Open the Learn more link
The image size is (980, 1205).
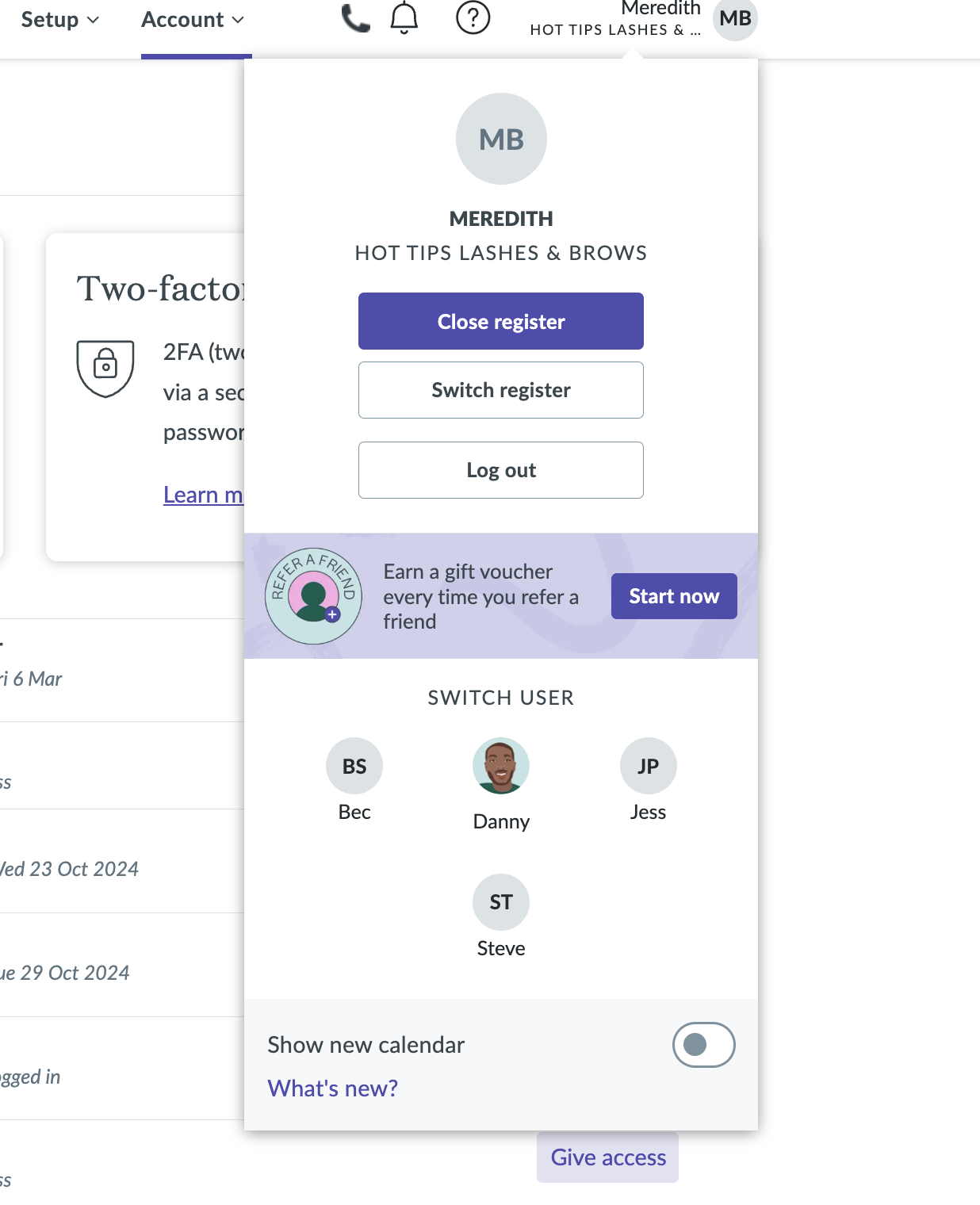(203, 495)
